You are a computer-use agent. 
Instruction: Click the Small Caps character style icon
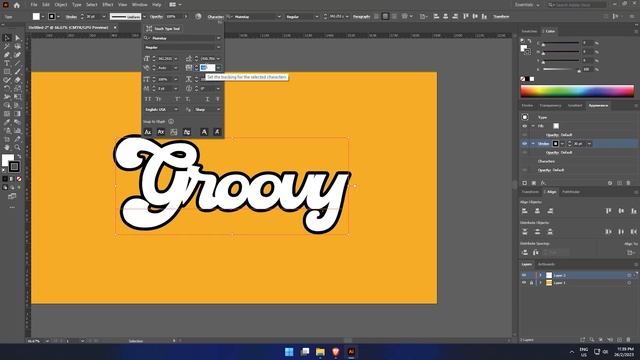pos(158,99)
